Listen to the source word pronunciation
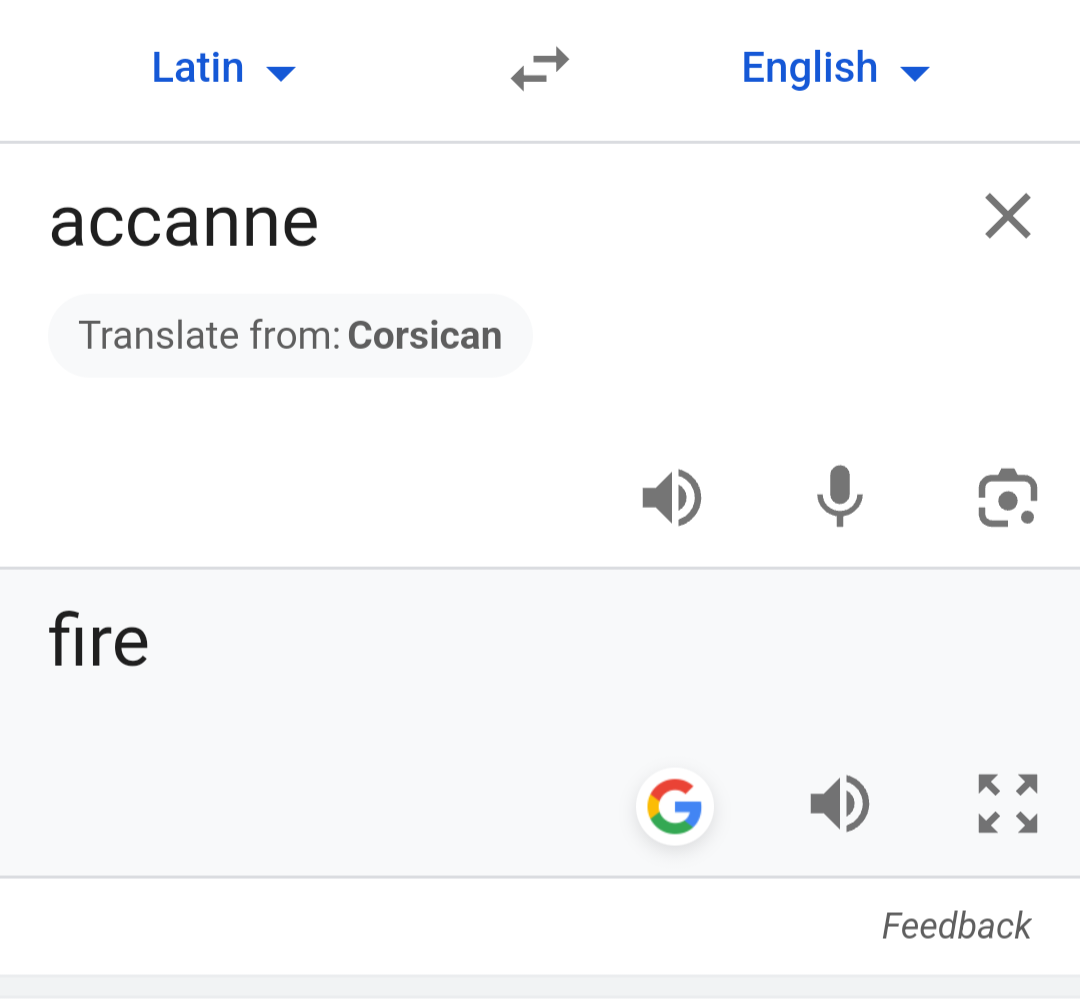1080x1000 pixels. click(671, 497)
